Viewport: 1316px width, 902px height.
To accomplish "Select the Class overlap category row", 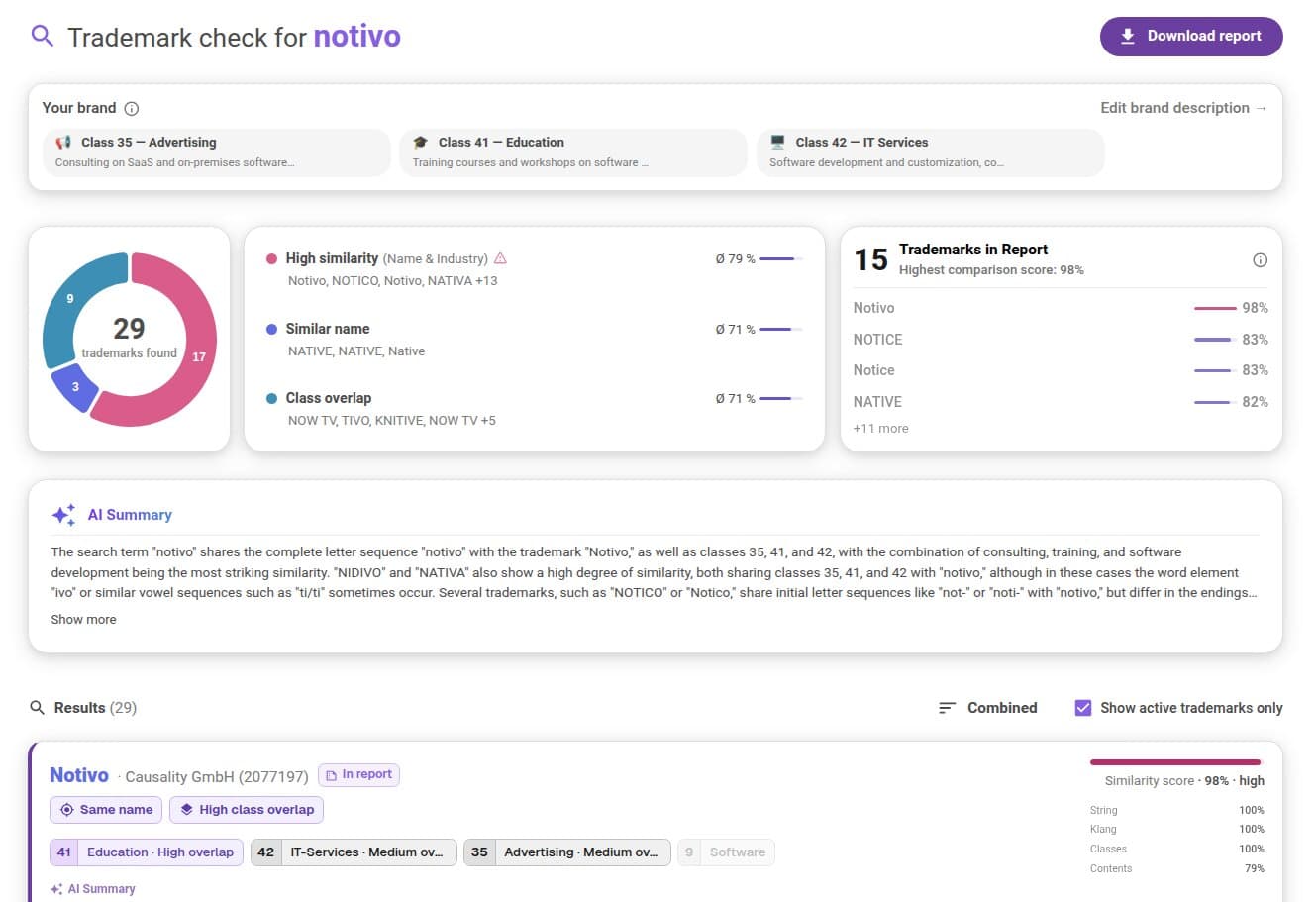I will coord(534,409).
